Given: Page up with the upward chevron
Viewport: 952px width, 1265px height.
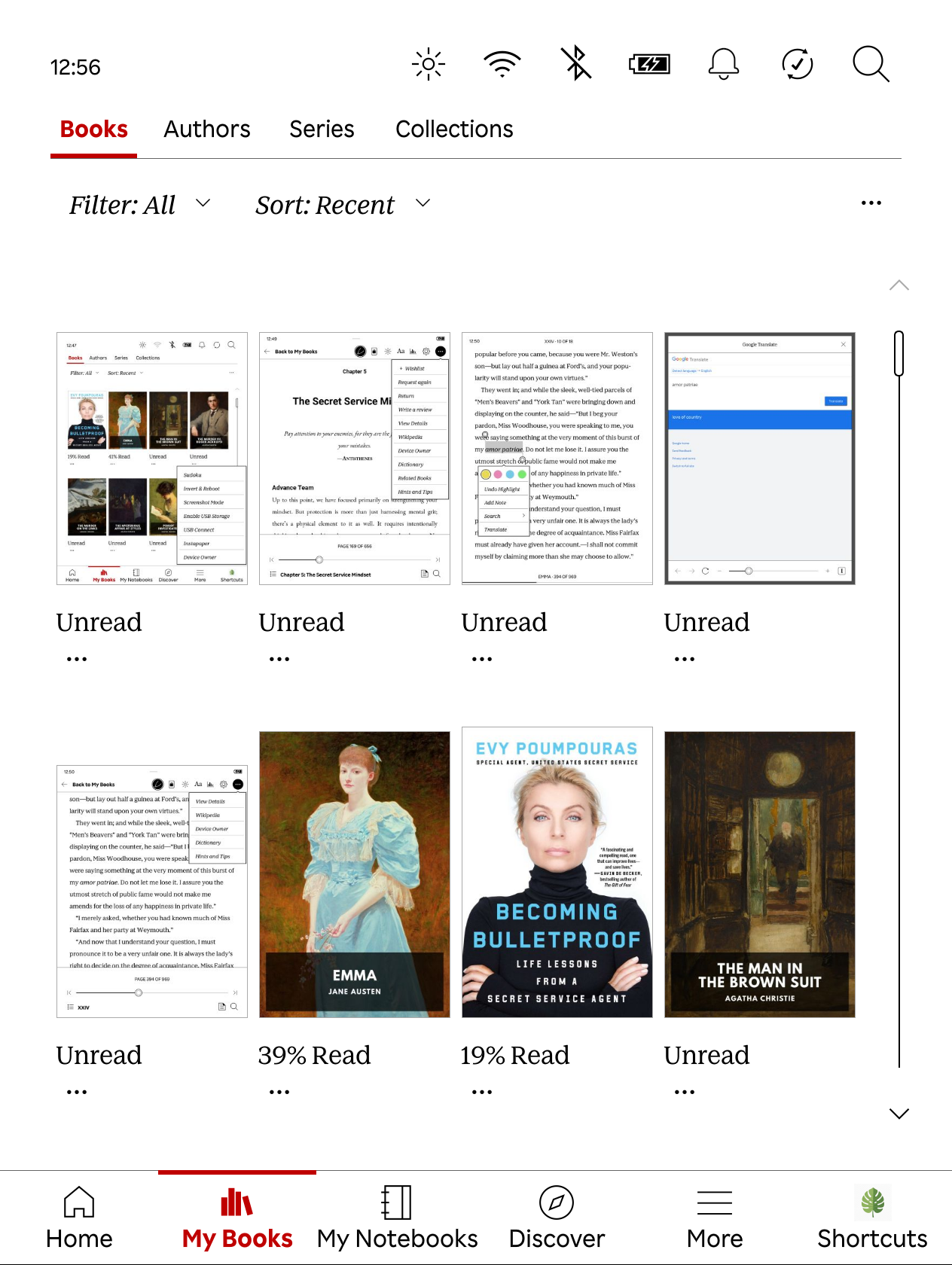Looking at the screenshot, I should [899, 285].
